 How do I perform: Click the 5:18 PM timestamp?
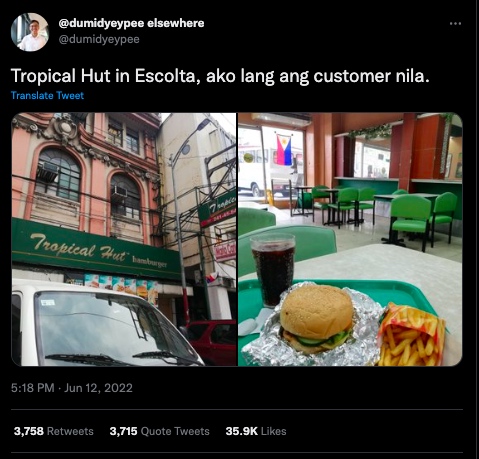point(32,388)
